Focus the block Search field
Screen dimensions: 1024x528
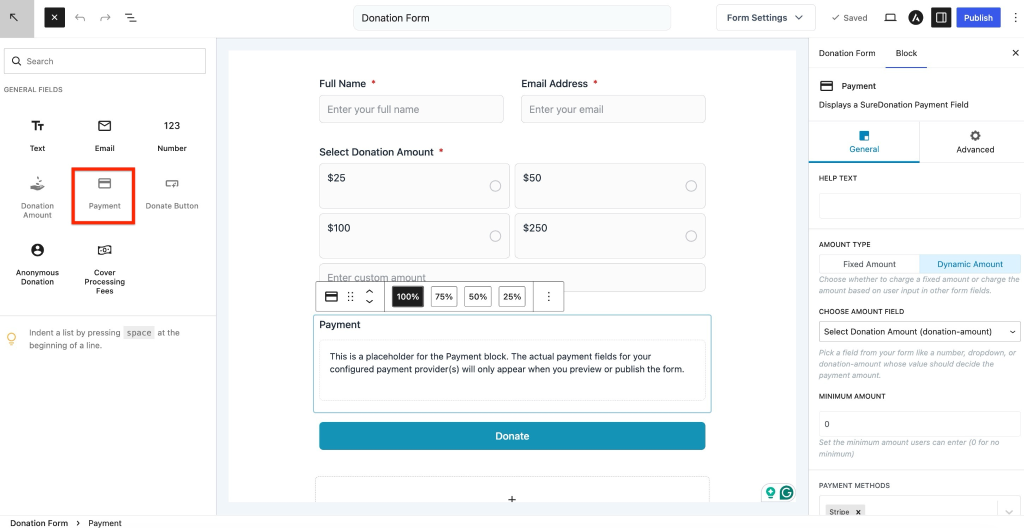(104, 61)
